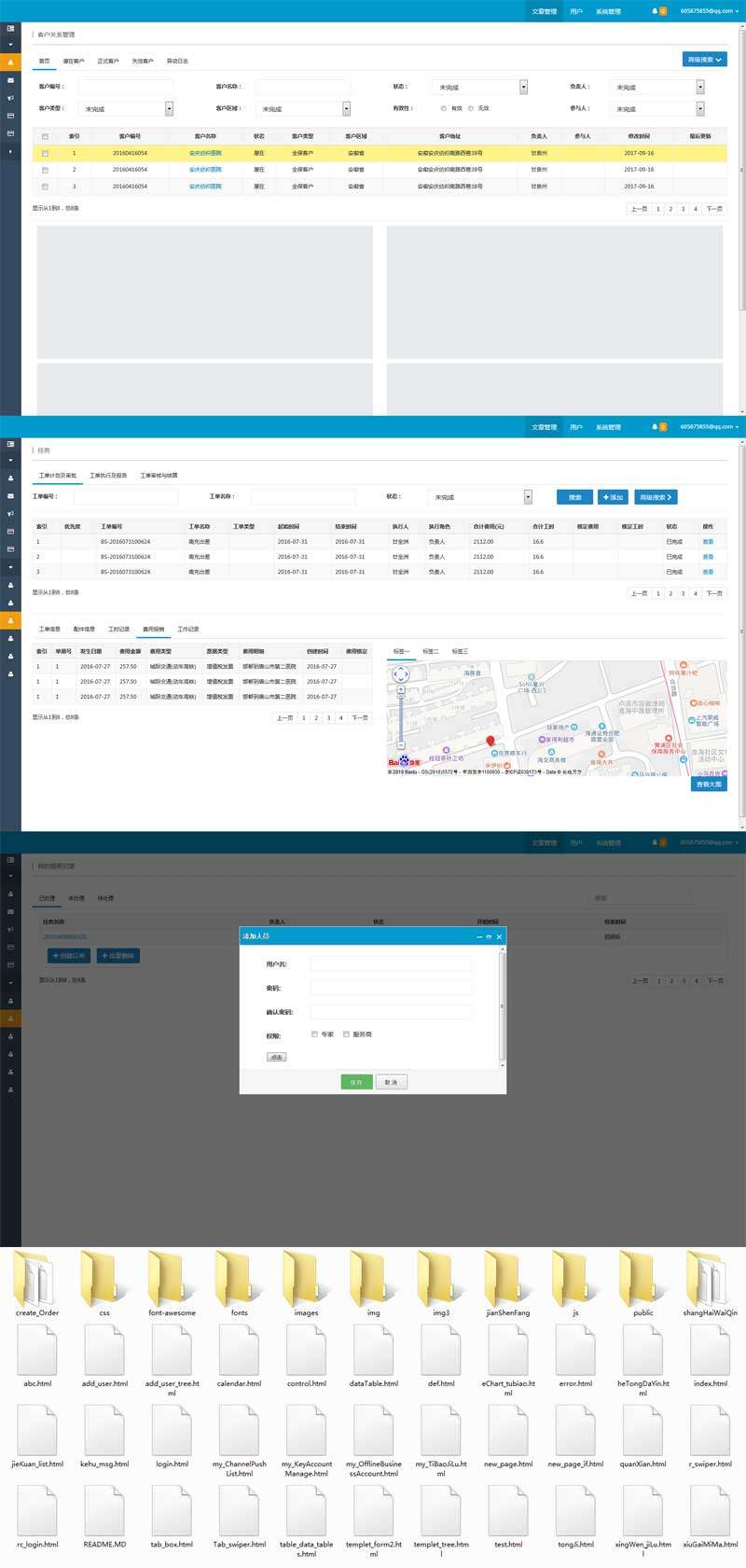Select the login.html file icon

click(172, 1430)
